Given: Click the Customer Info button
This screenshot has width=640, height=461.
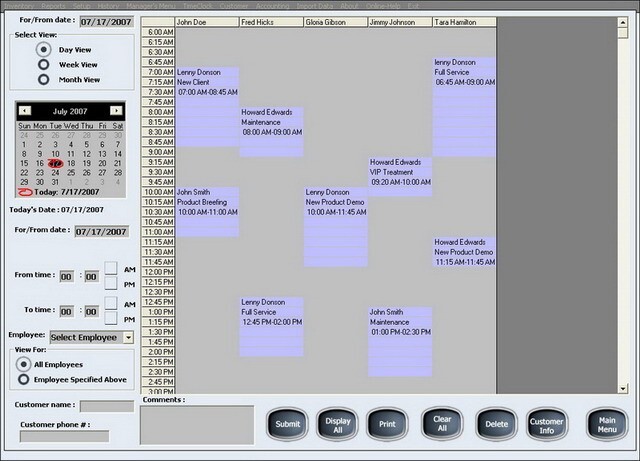Looking at the screenshot, I should [x=546, y=424].
